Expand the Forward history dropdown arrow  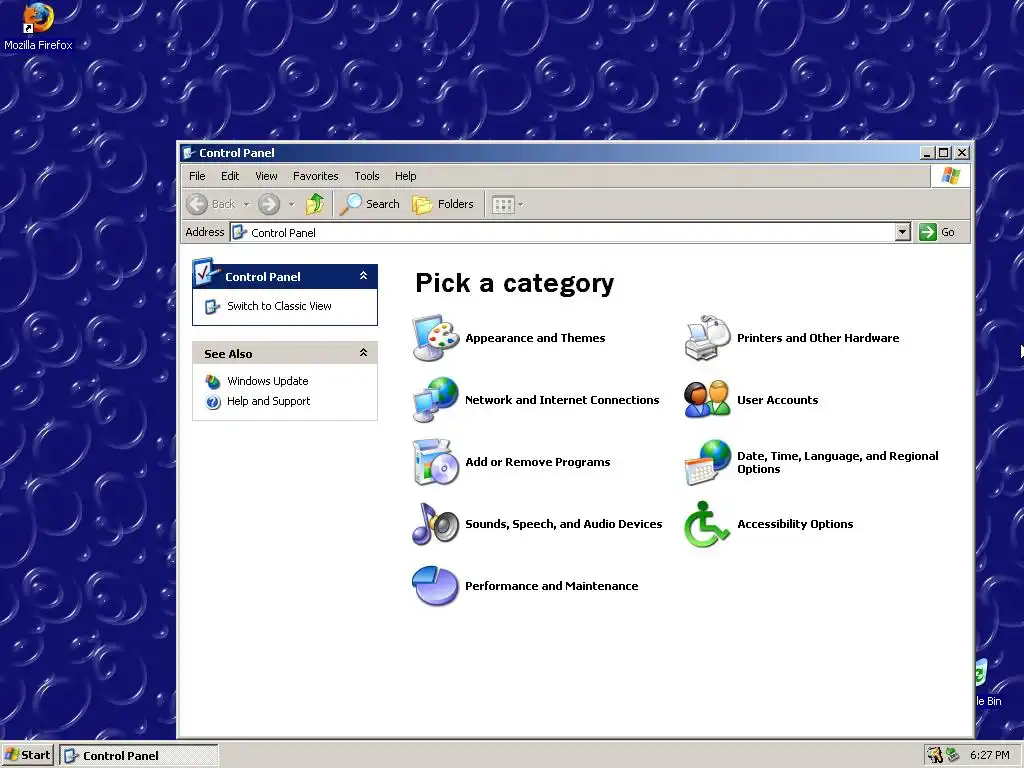pos(291,204)
